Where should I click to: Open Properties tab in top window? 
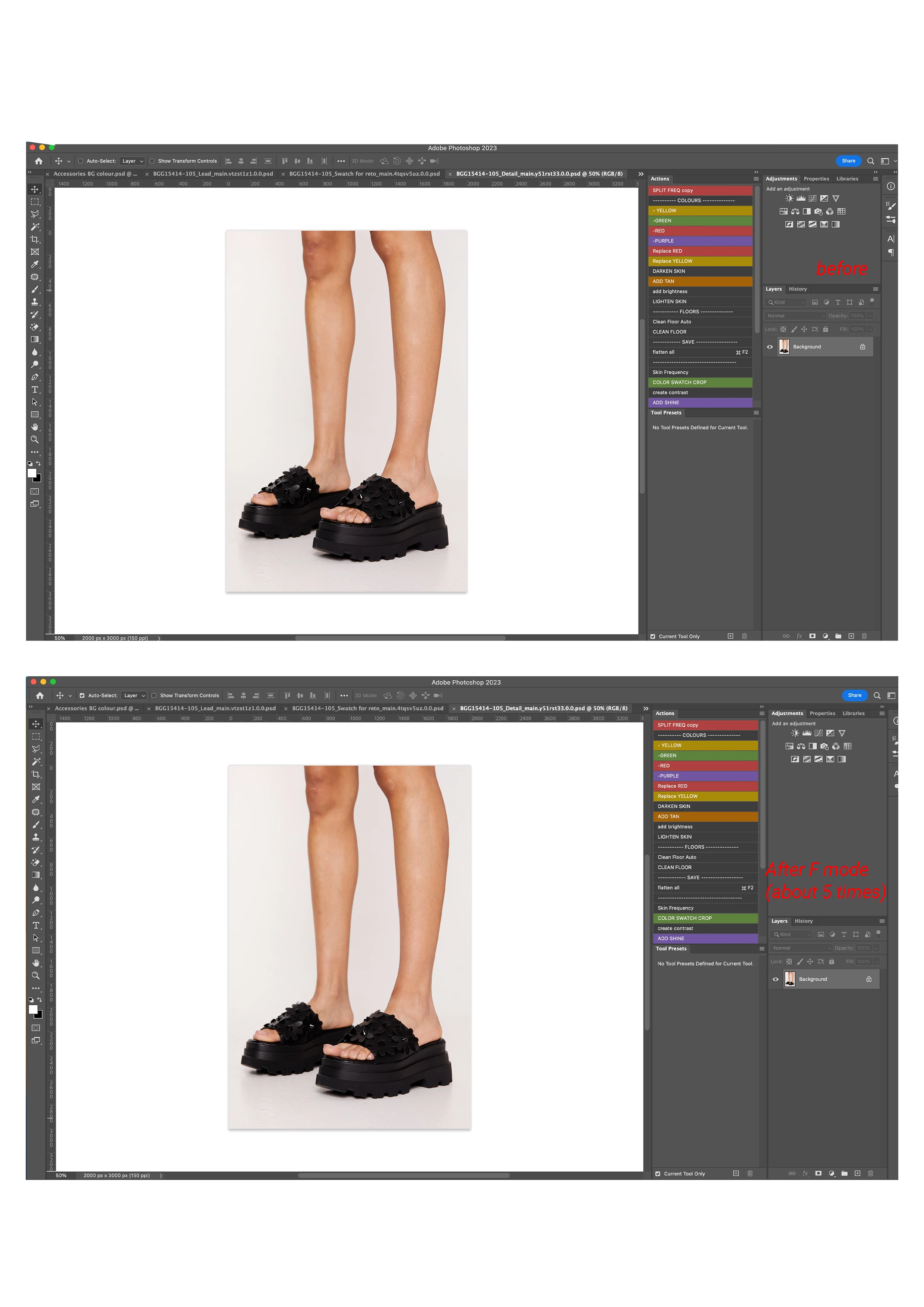(816, 179)
